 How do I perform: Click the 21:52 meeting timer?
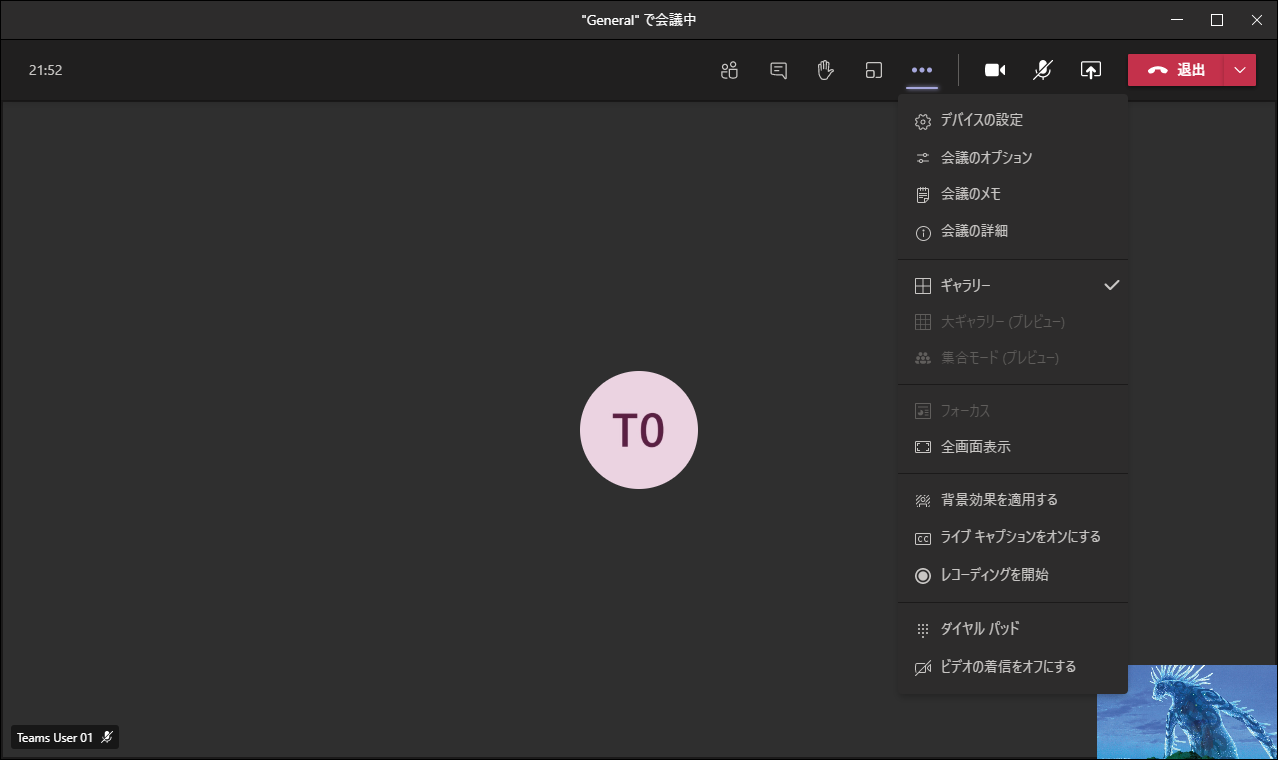point(46,70)
